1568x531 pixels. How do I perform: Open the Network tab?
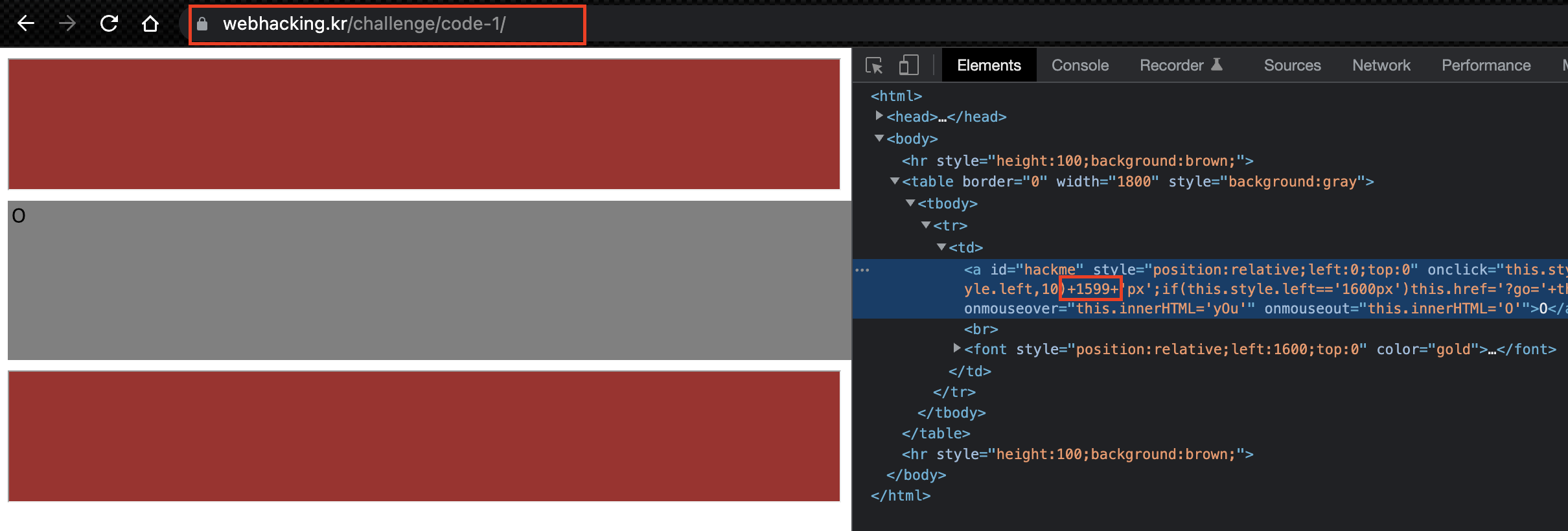coord(1381,65)
